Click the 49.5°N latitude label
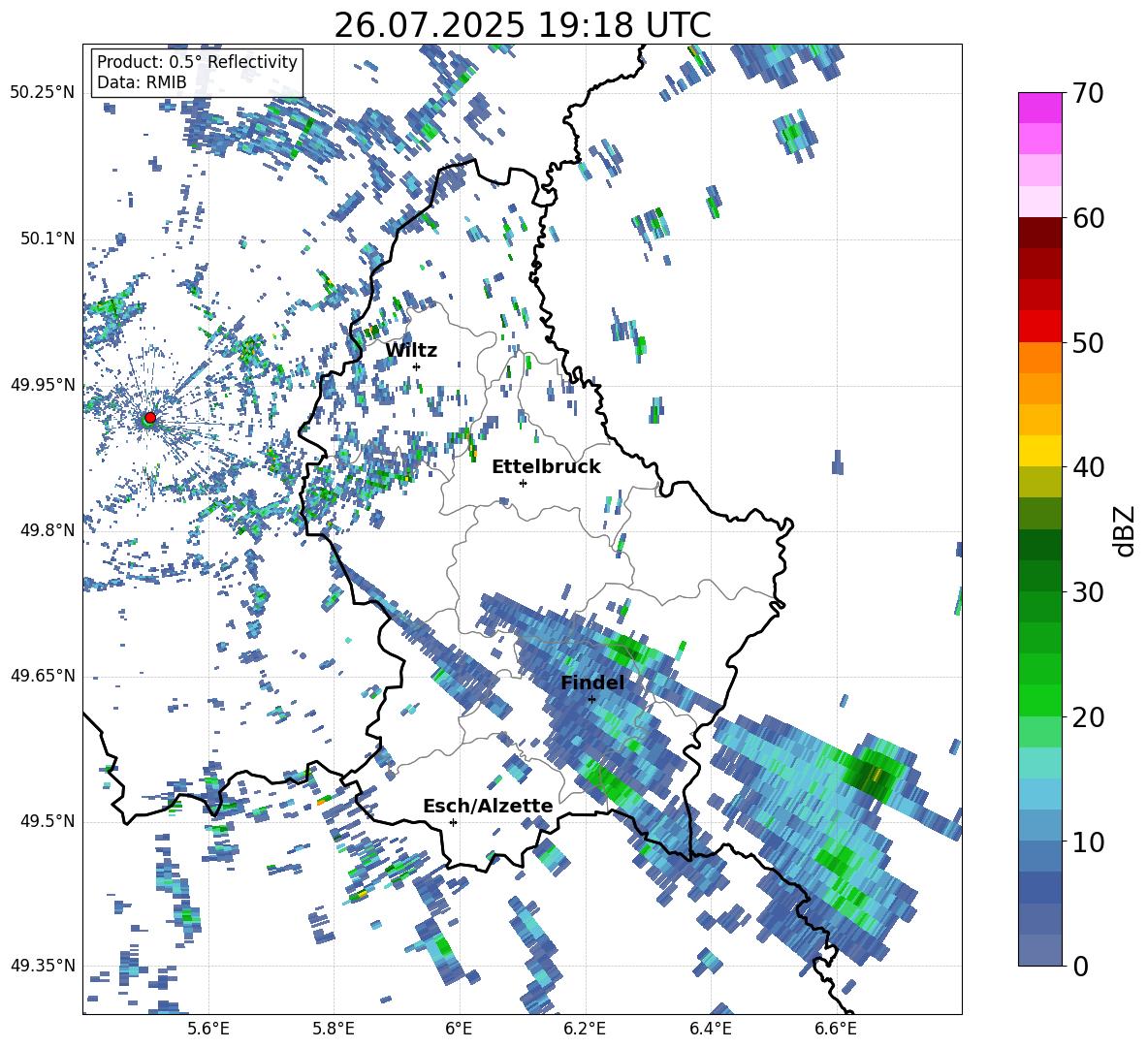 click(x=48, y=821)
